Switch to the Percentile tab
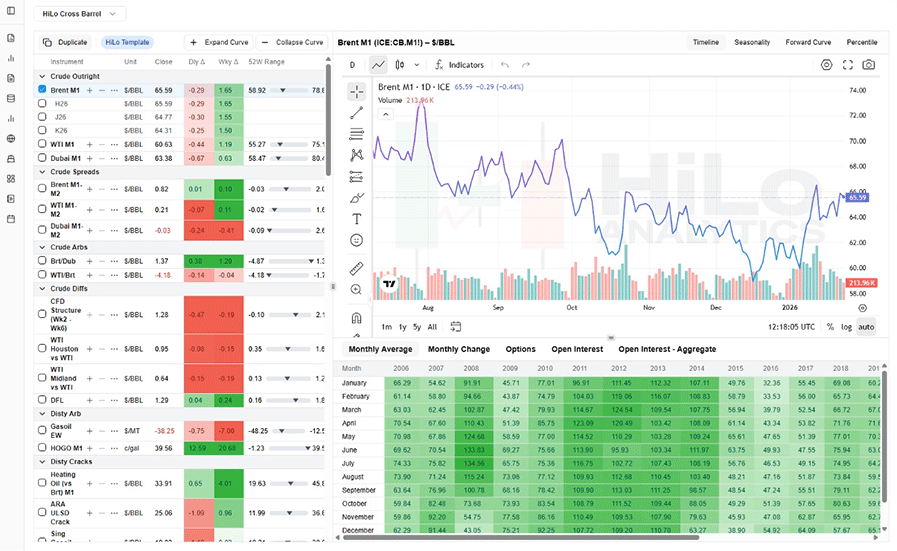 (862, 42)
